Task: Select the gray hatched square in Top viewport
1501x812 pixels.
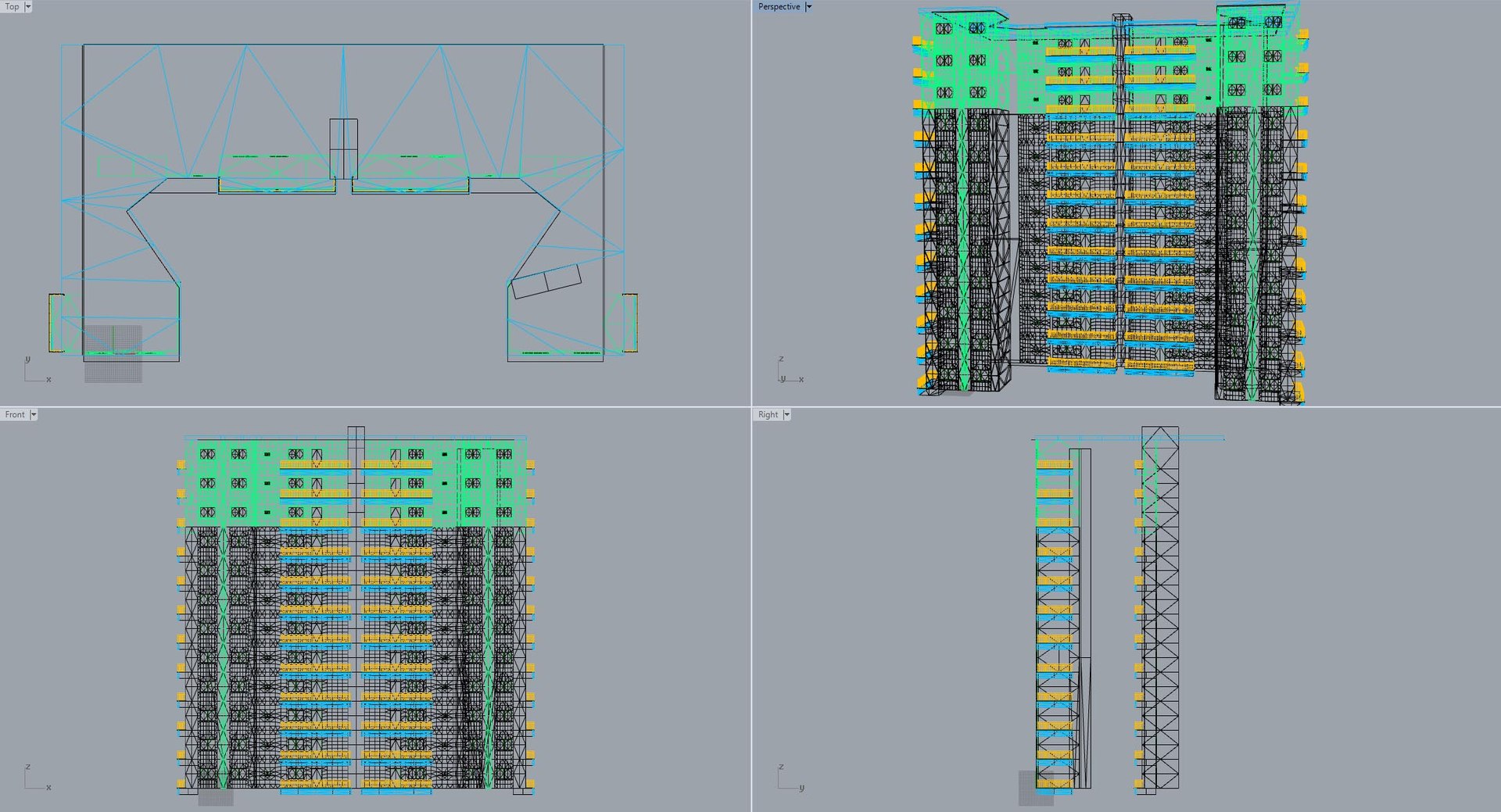Action: click(113, 353)
